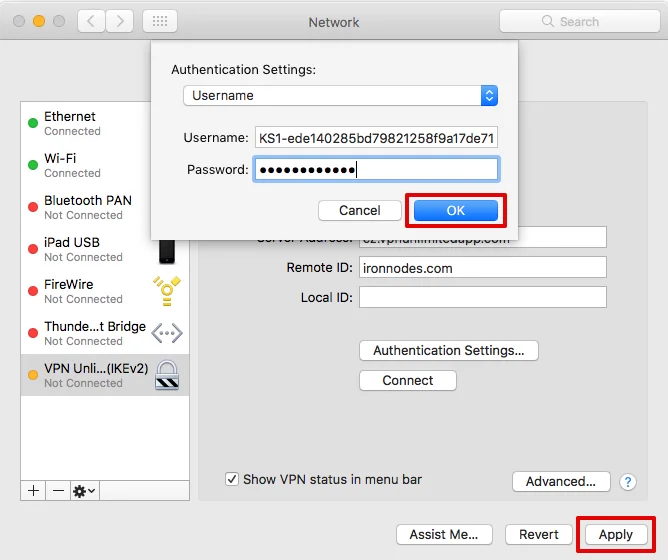This screenshot has height=560, width=668.
Task: Open the gear action menu dropdown
Action: tap(85, 491)
